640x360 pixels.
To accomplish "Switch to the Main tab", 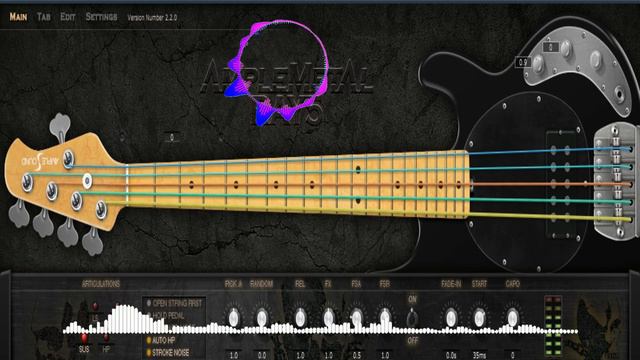I will pos(18,17).
